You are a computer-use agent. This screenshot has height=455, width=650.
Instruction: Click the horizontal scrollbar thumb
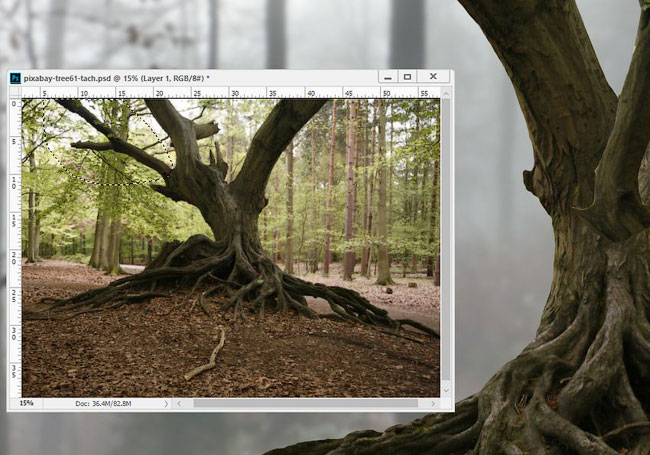pyautogui.click(x=306, y=404)
